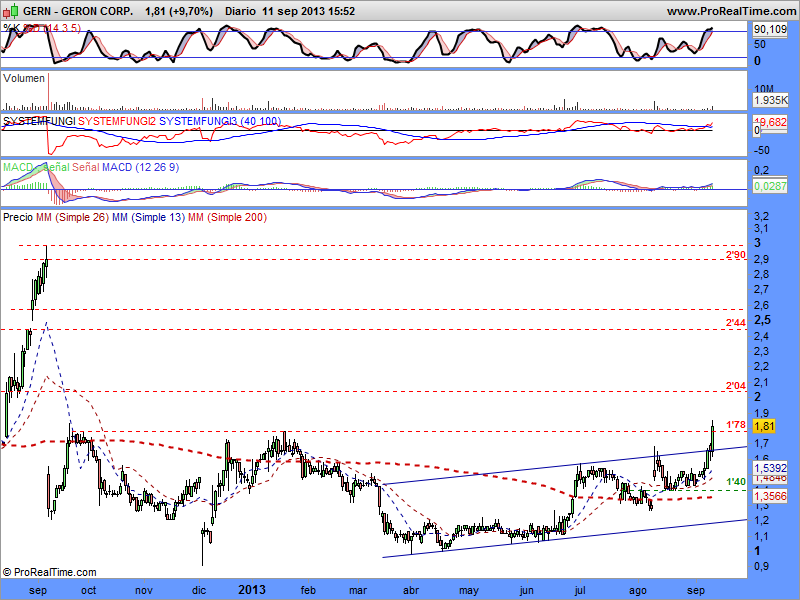The image size is (800, 600).
Task: Click the red SYSTEMFUNGI2 indicator label
Action: click(x=117, y=121)
